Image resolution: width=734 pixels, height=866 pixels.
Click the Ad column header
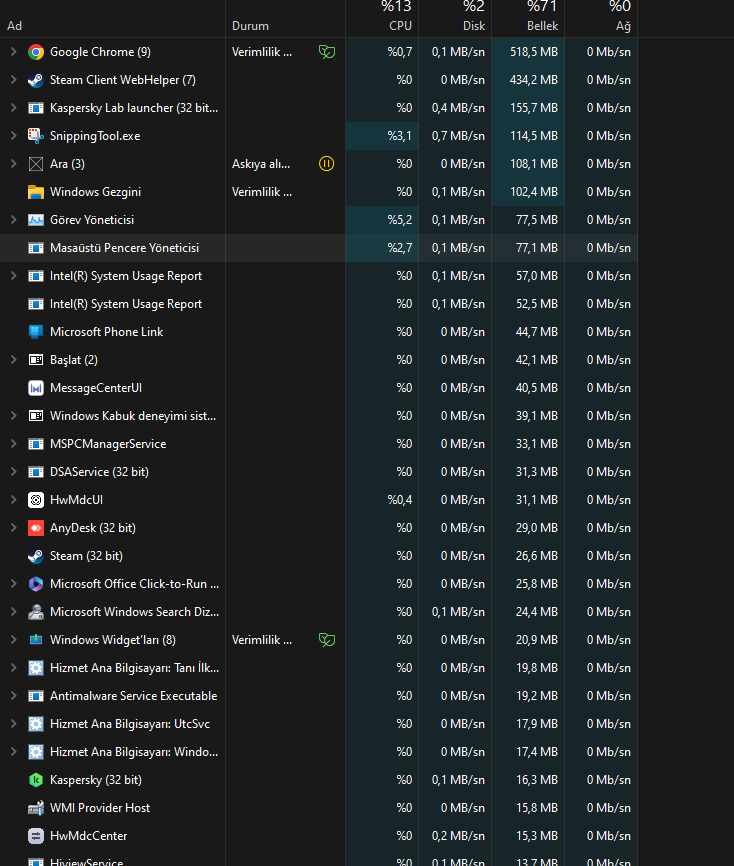click(x=15, y=26)
